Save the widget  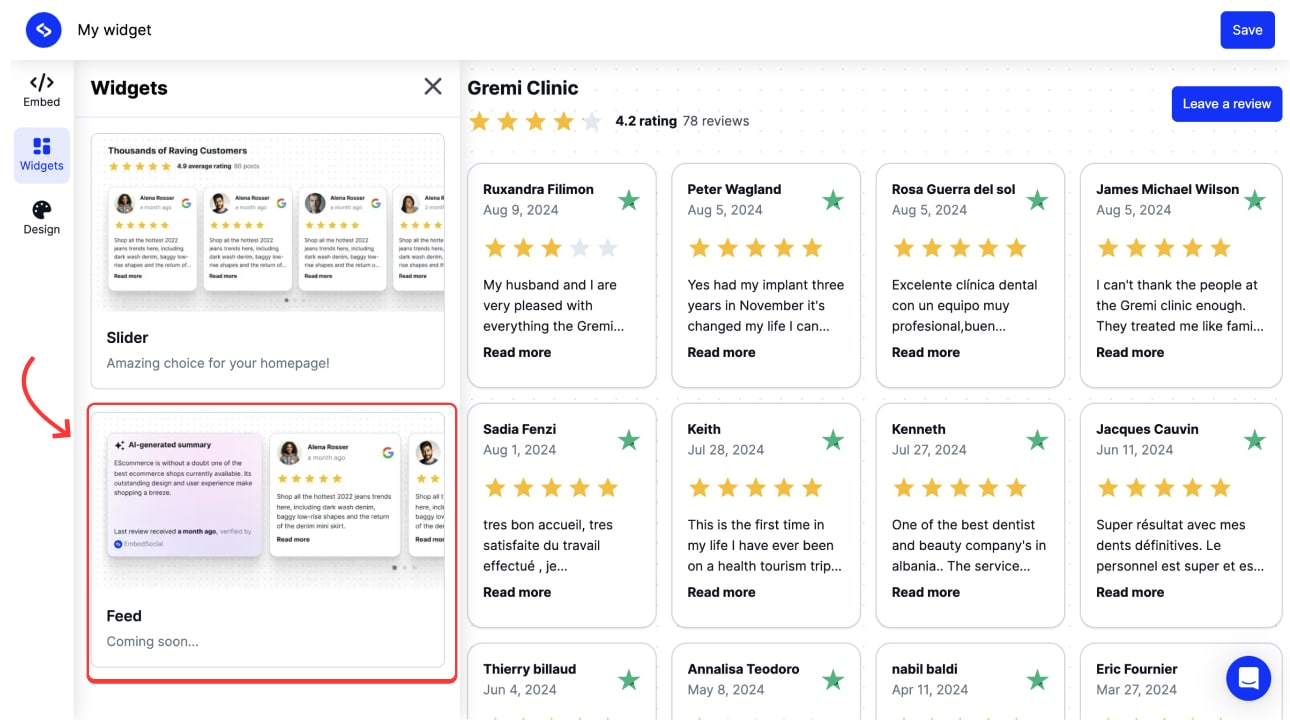tap(1247, 30)
